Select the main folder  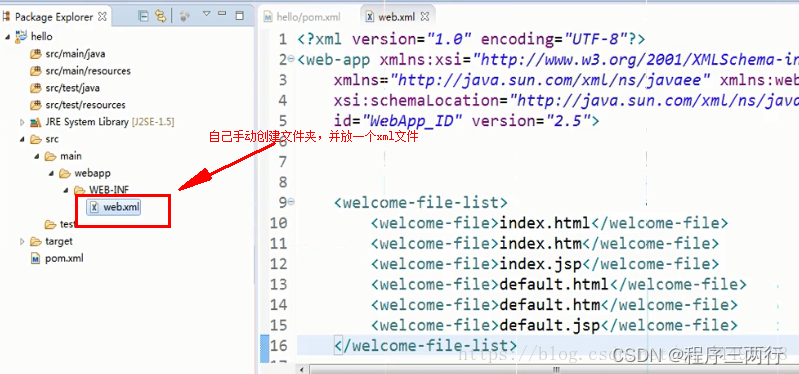coord(71,156)
